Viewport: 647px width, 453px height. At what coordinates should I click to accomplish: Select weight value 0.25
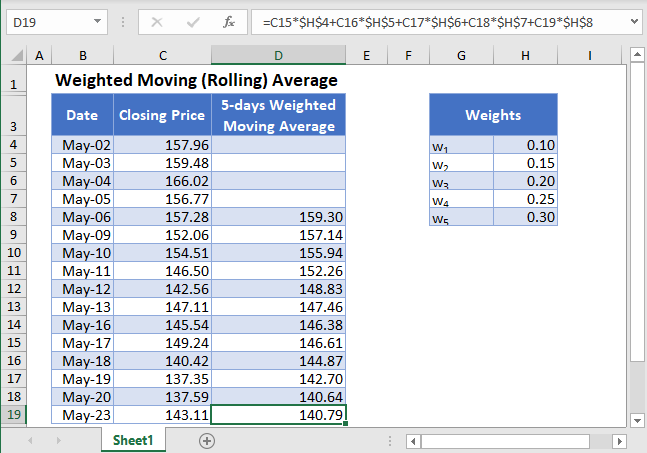coord(525,199)
